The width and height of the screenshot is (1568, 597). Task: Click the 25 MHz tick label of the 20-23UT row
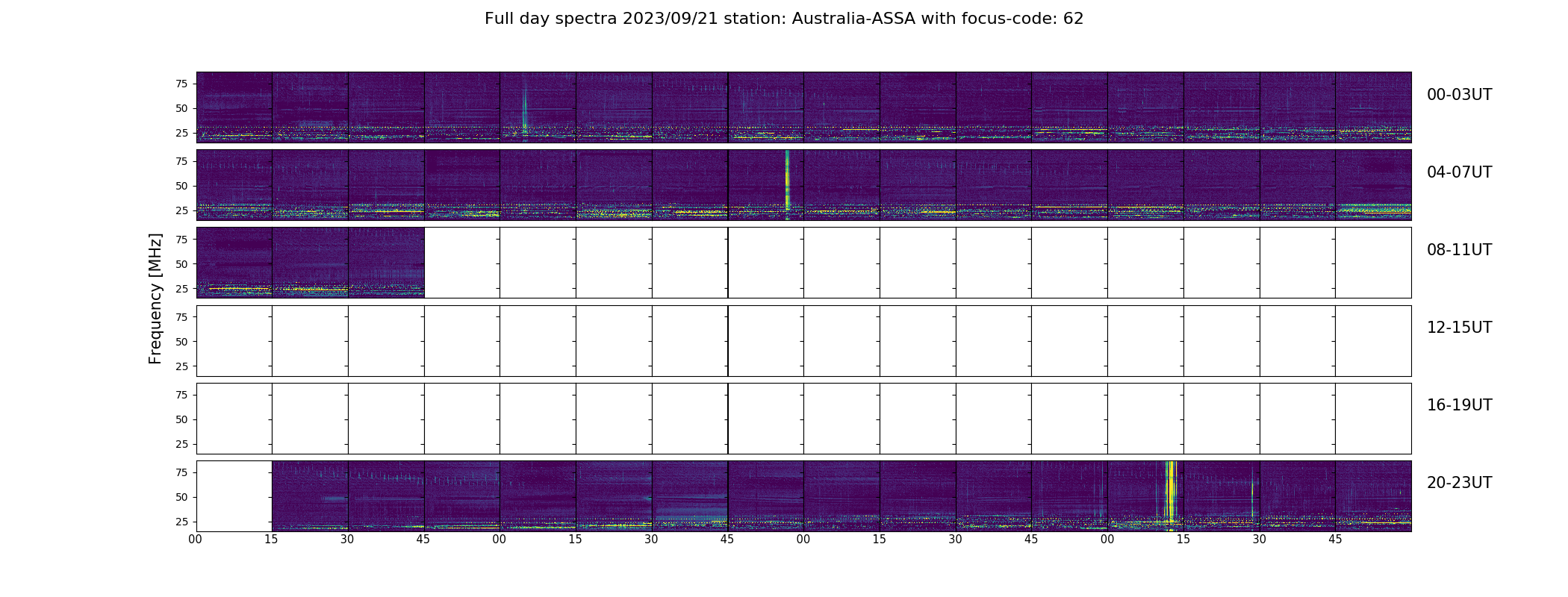point(181,522)
